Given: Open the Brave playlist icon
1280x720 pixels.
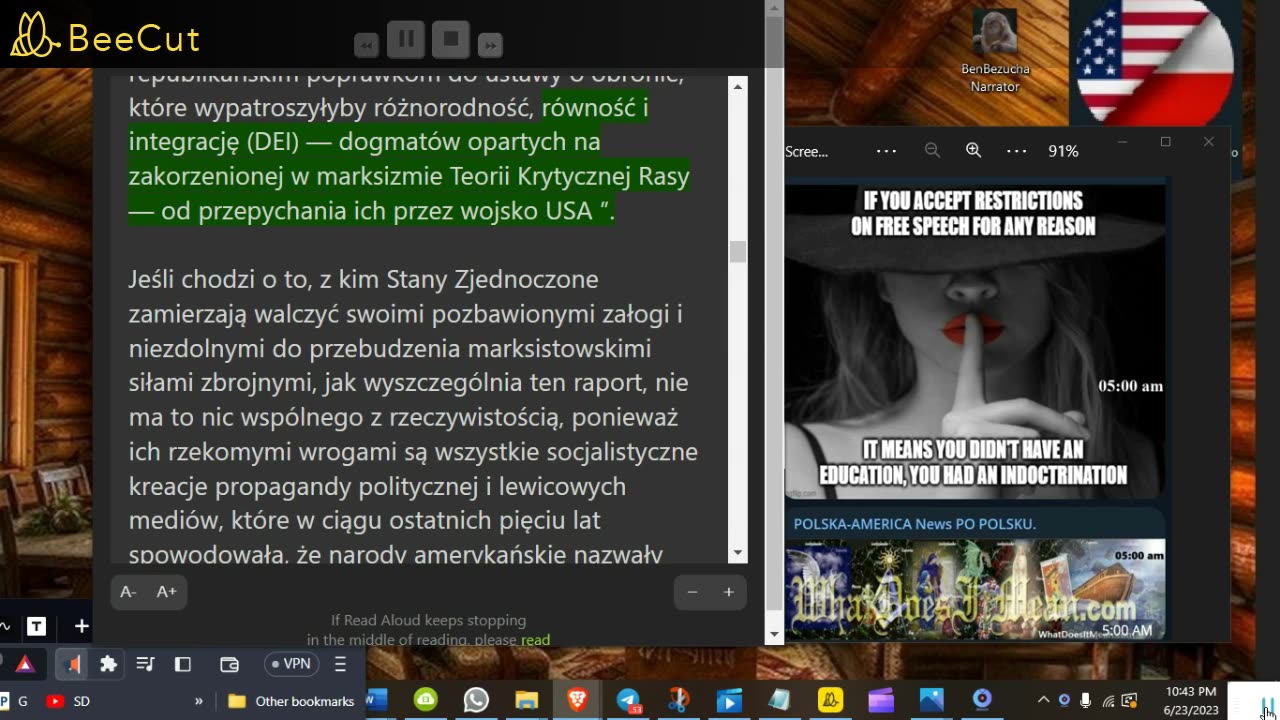Looking at the screenshot, I should (145, 664).
